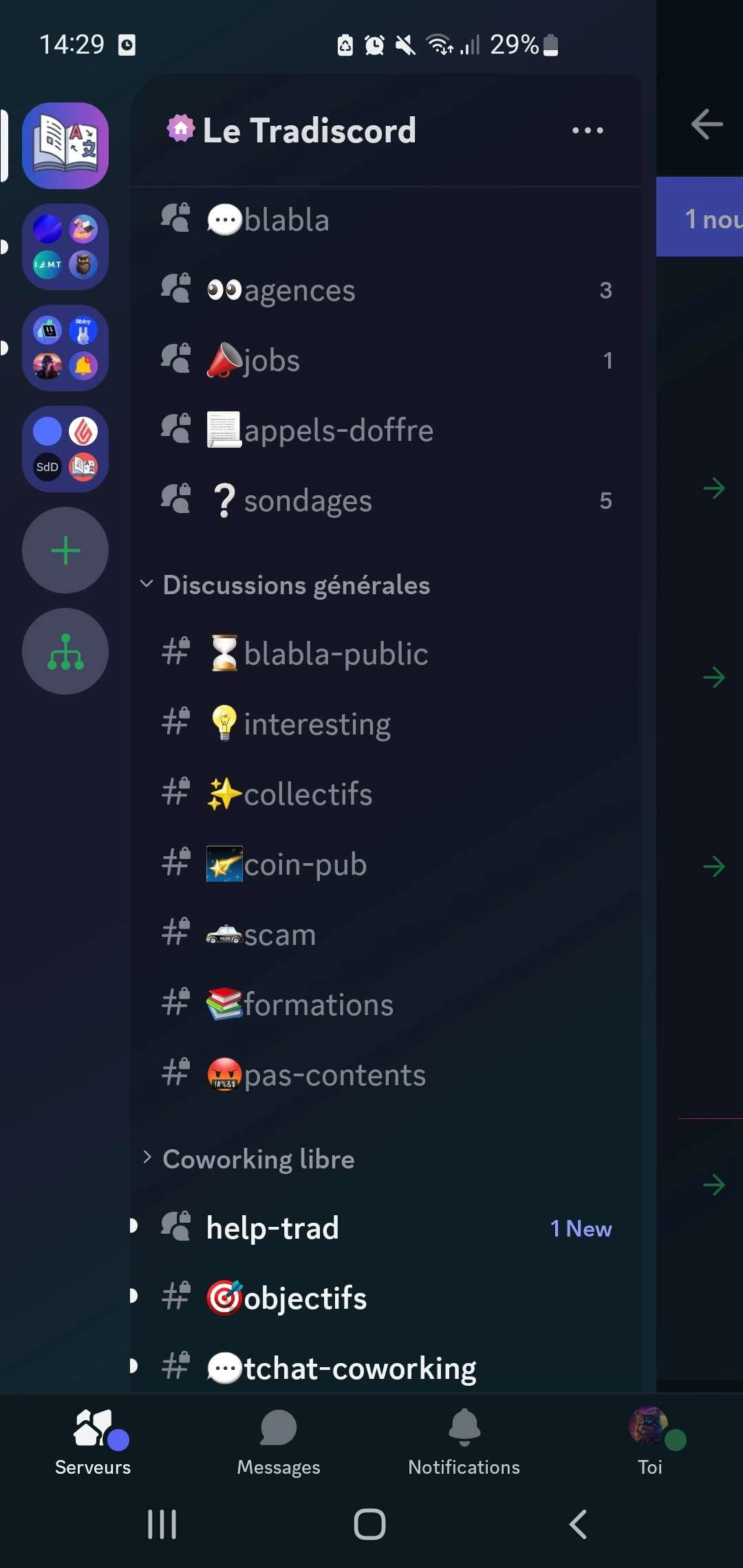This screenshot has width=743, height=1568.
Task: Tap the Le Tradiscord server name header
Action: [x=309, y=131]
